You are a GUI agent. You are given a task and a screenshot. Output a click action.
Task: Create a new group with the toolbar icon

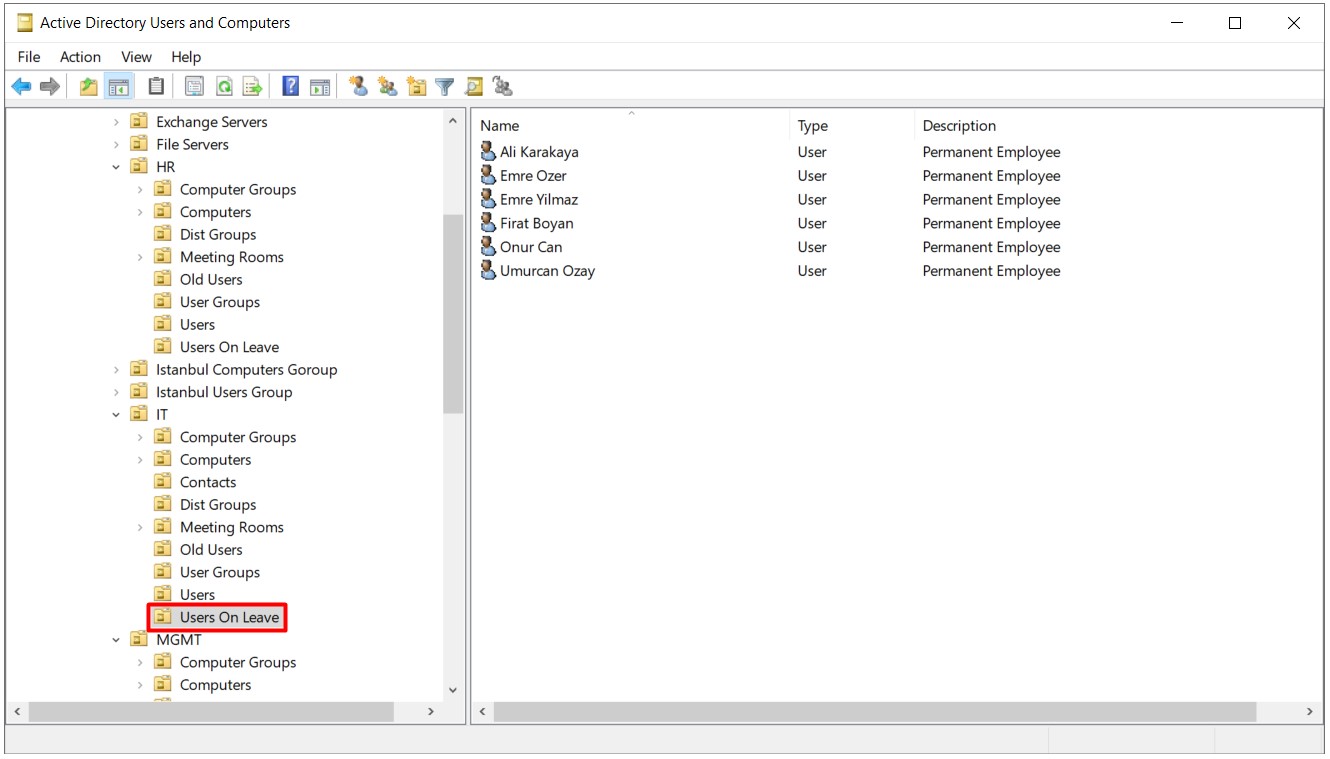coord(388,87)
